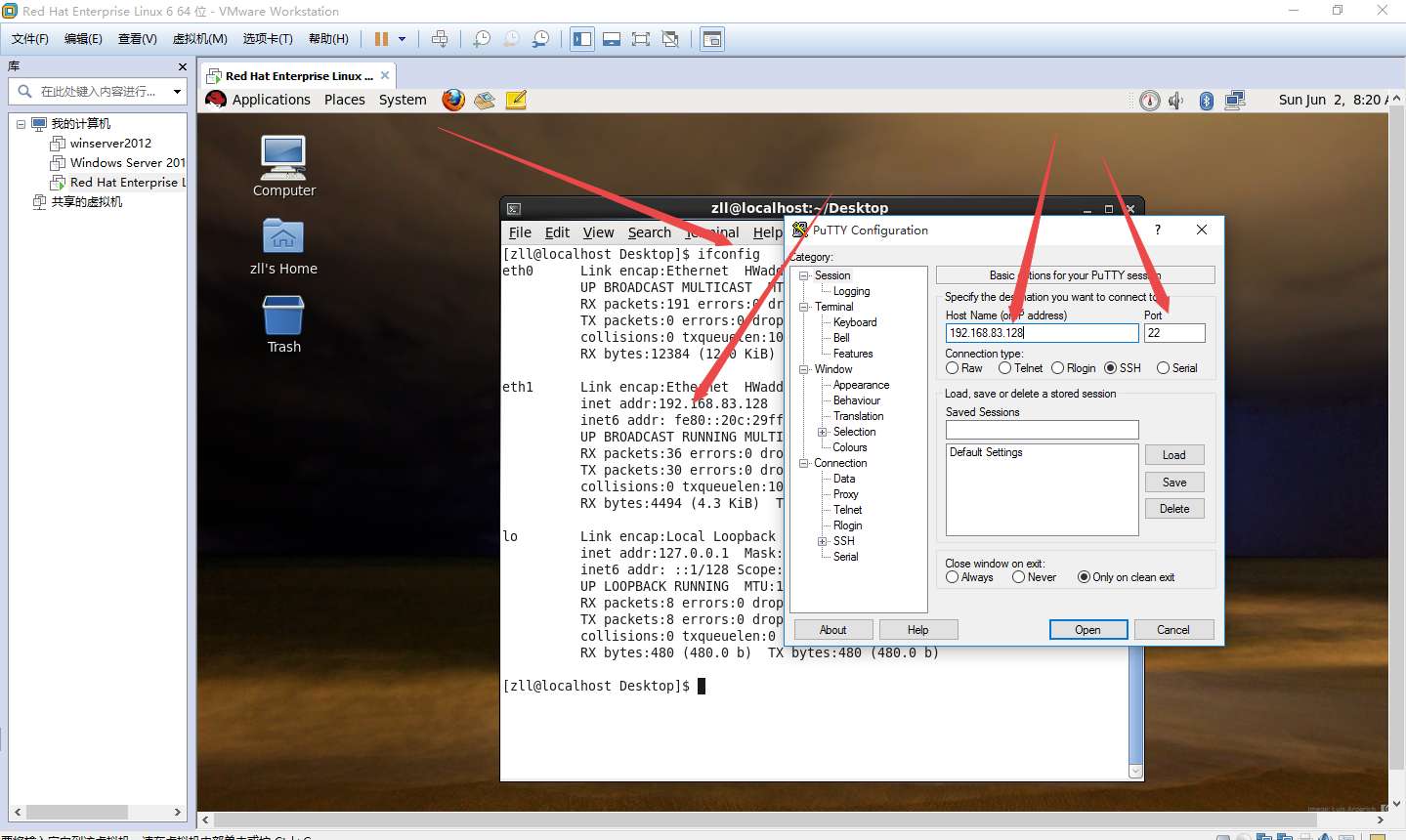The width and height of the screenshot is (1406, 840).
Task: Open the power options dropdown next to pause
Action: pyautogui.click(x=402, y=39)
